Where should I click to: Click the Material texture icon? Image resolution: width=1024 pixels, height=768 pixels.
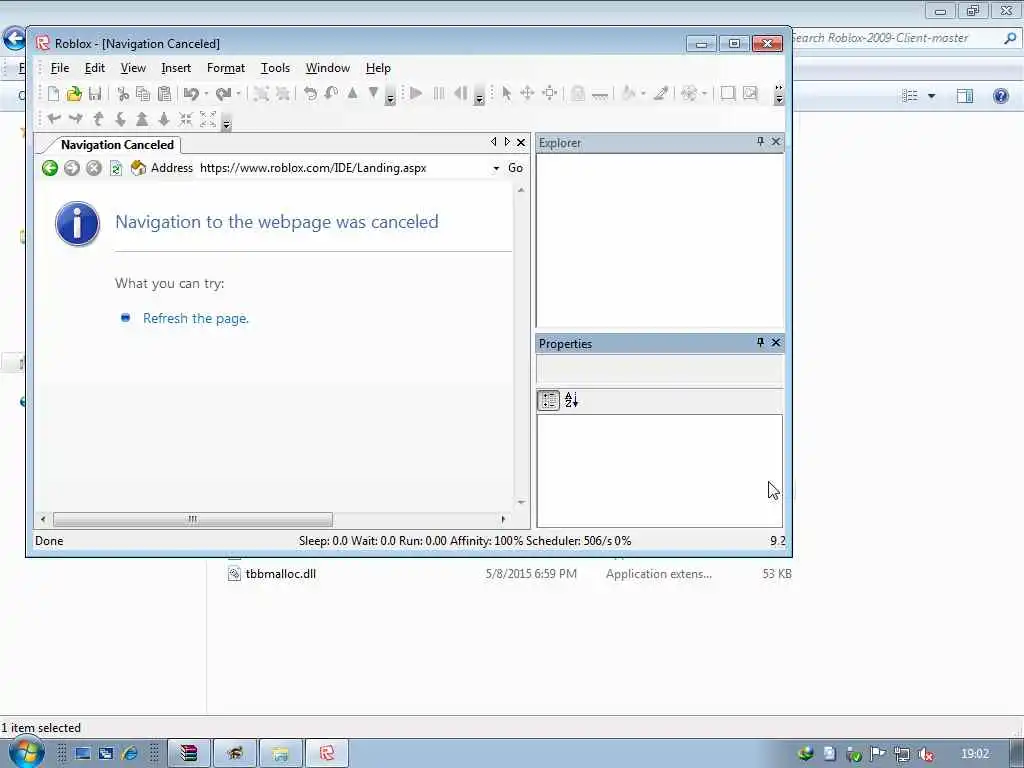[x=689, y=93]
